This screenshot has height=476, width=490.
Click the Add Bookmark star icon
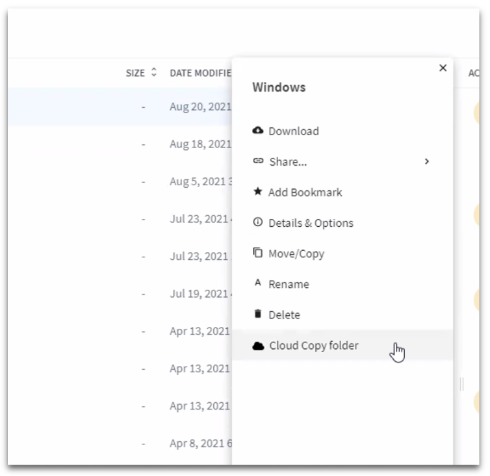[x=258, y=191]
